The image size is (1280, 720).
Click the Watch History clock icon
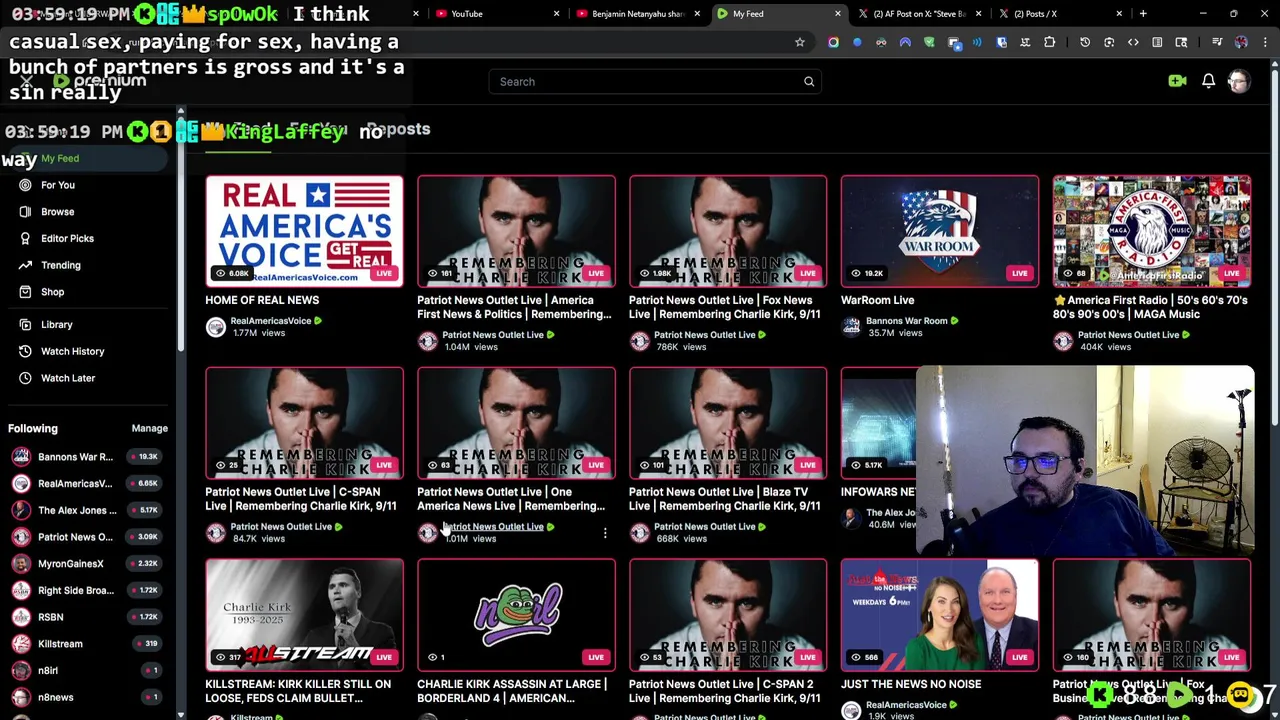pos(25,351)
